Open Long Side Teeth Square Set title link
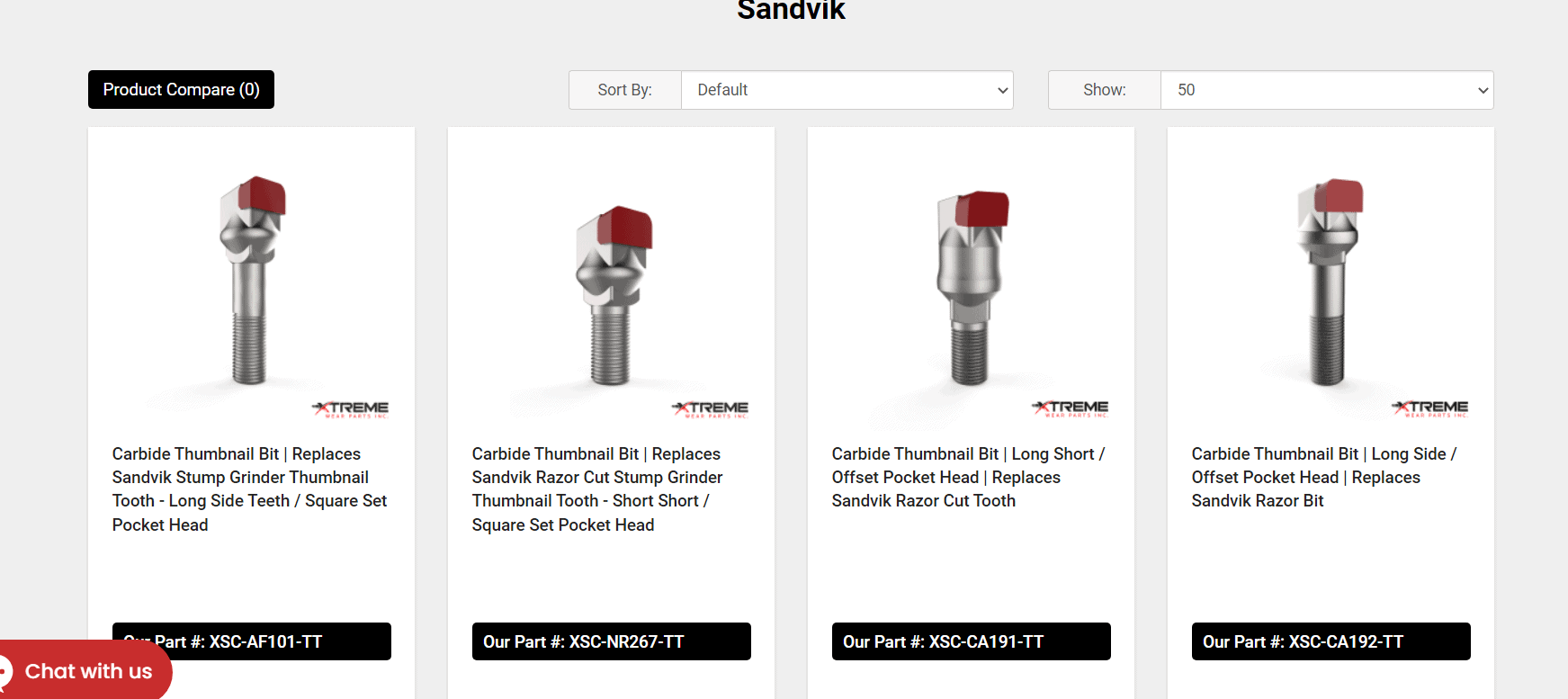 [249, 489]
